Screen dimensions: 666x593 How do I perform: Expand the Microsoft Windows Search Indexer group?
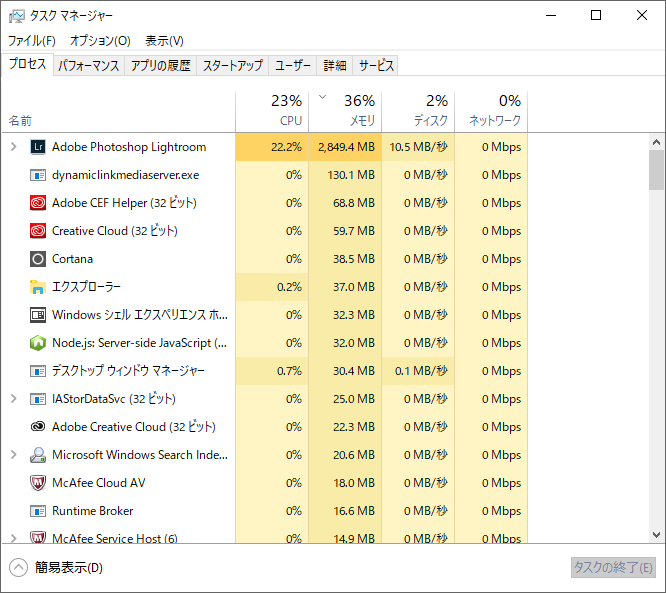pyautogui.click(x=14, y=455)
